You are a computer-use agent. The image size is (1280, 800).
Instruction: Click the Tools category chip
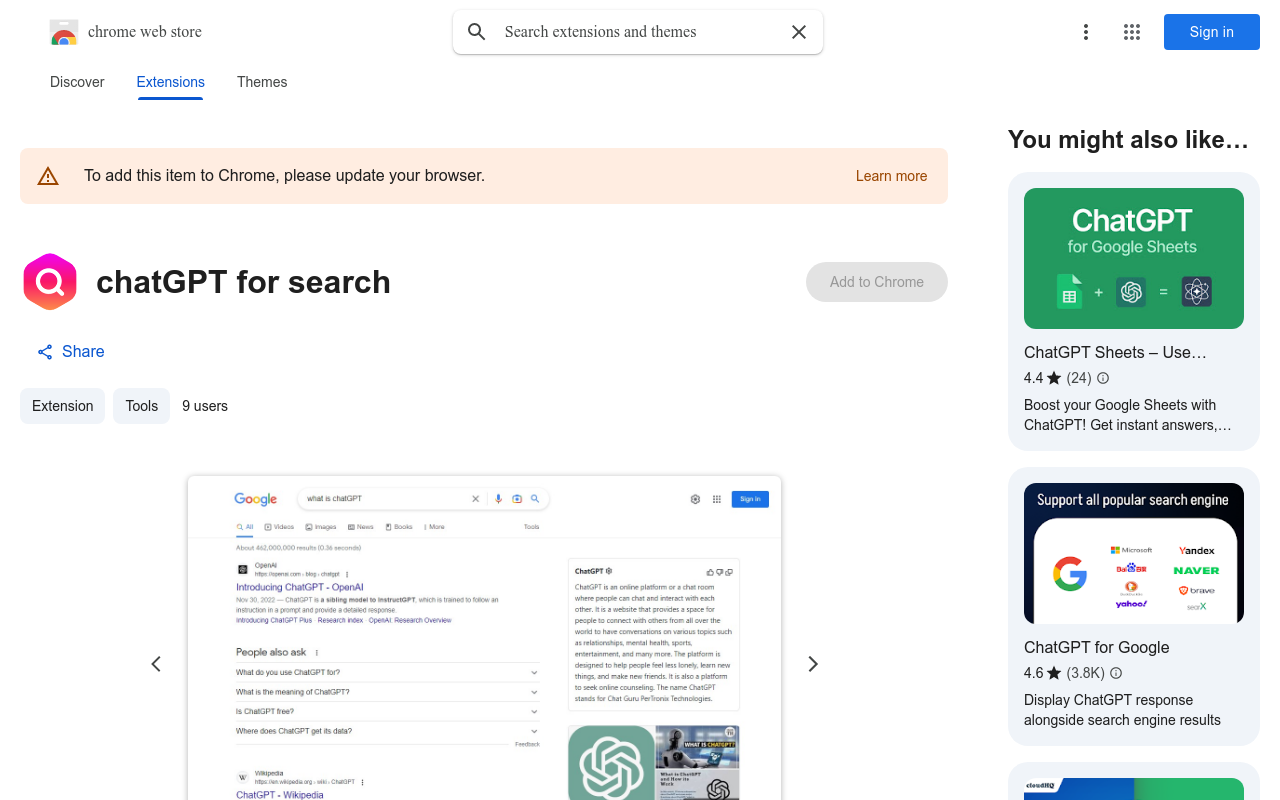[141, 406]
